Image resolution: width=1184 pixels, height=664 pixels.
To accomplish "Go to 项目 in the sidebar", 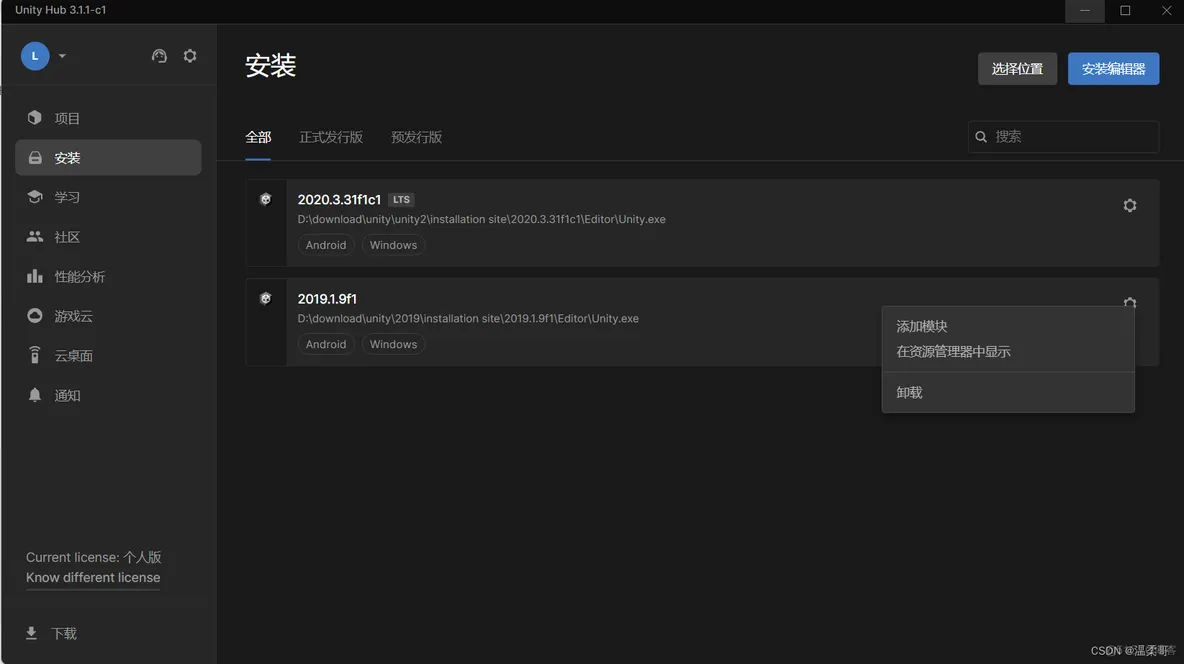I will (x=108, y=118).
